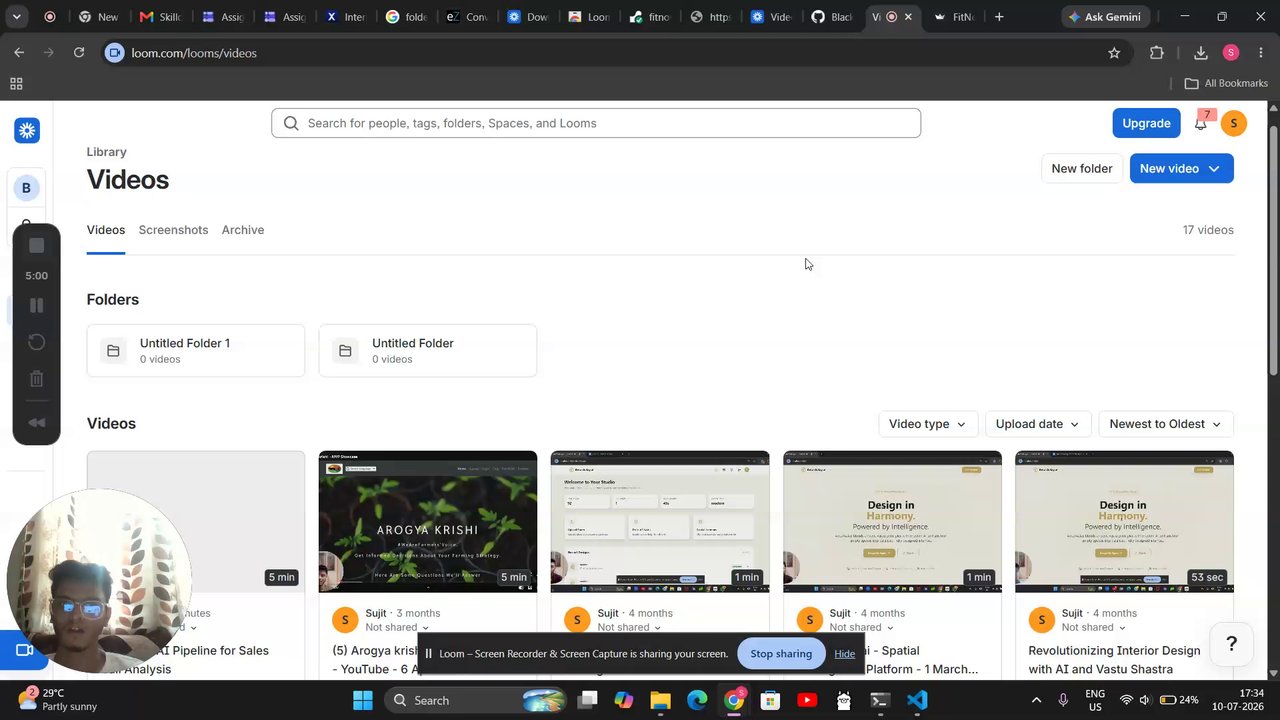Switch to the Screenshots tab

tap(173, 230)
